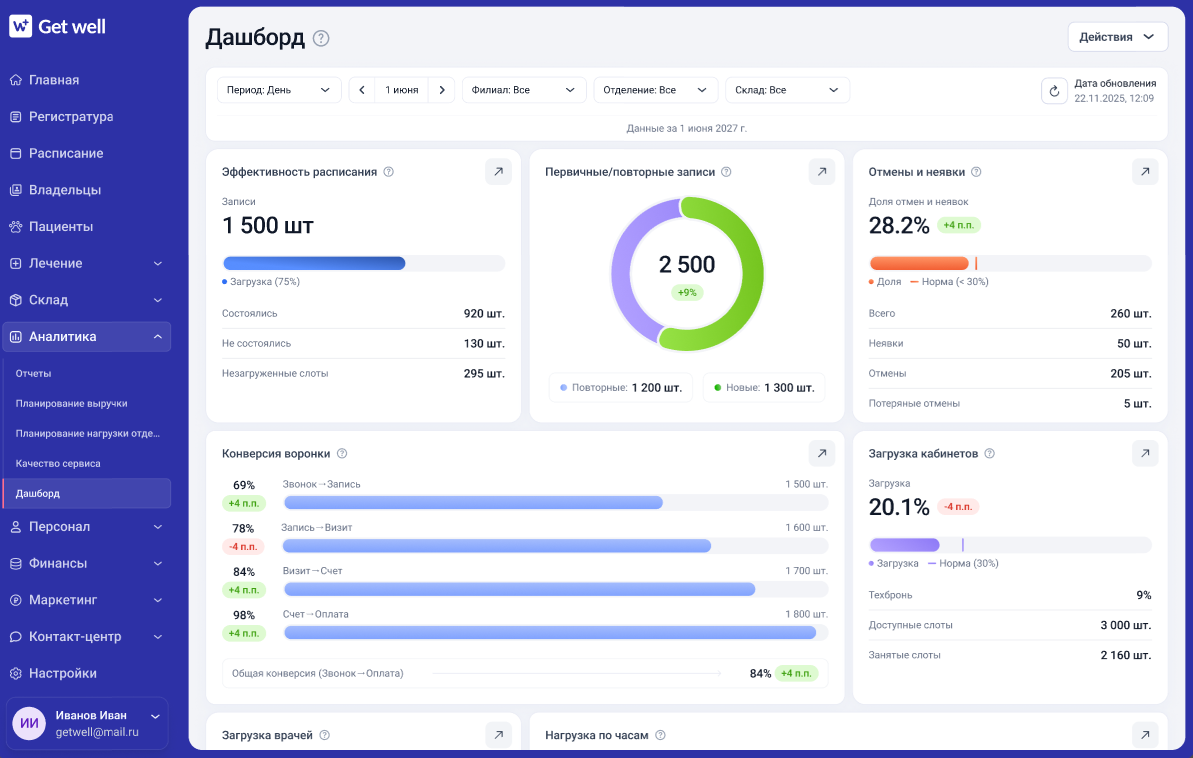Click help icon beside Первичные/повторные записи

tap(727, 172)
